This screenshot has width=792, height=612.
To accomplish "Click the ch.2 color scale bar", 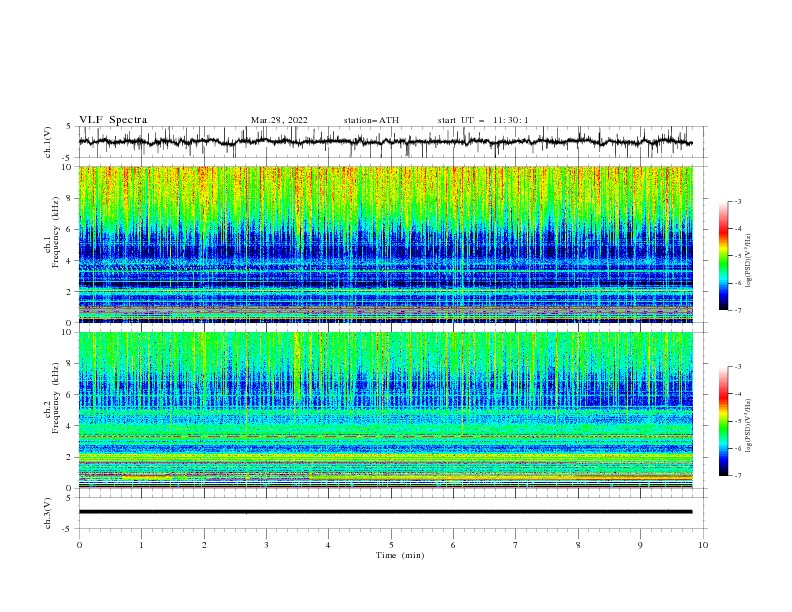I will tap(723, 421).
